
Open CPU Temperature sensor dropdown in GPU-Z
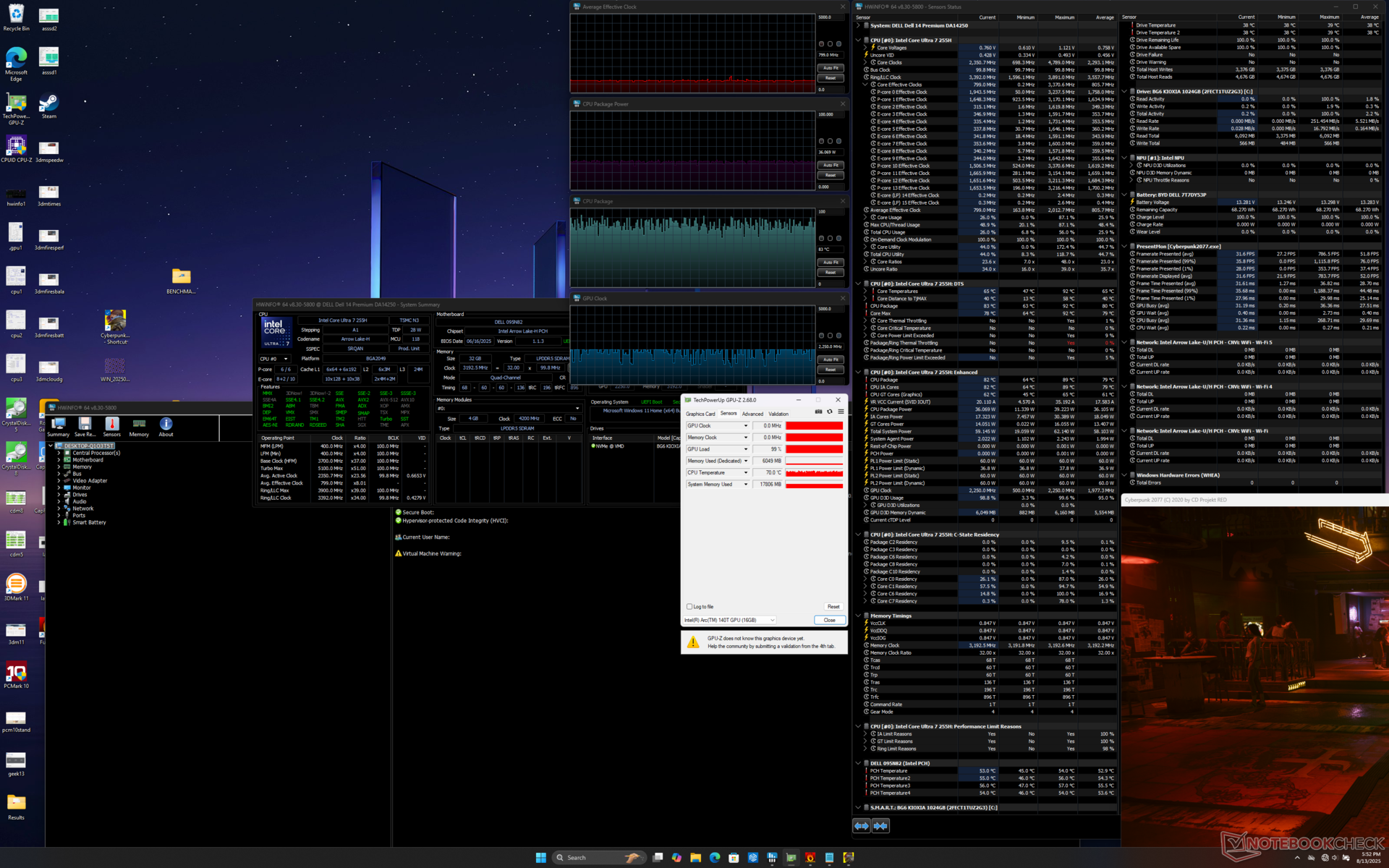[746, 472]
